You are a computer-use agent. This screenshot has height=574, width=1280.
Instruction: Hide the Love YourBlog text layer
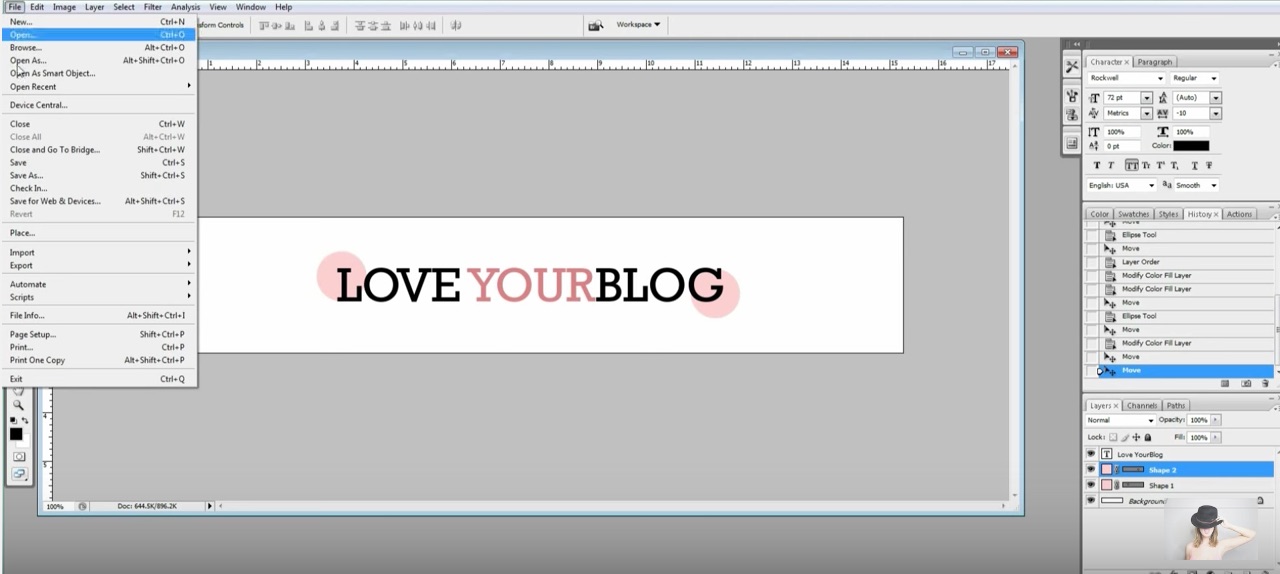tap(1091, 454)
